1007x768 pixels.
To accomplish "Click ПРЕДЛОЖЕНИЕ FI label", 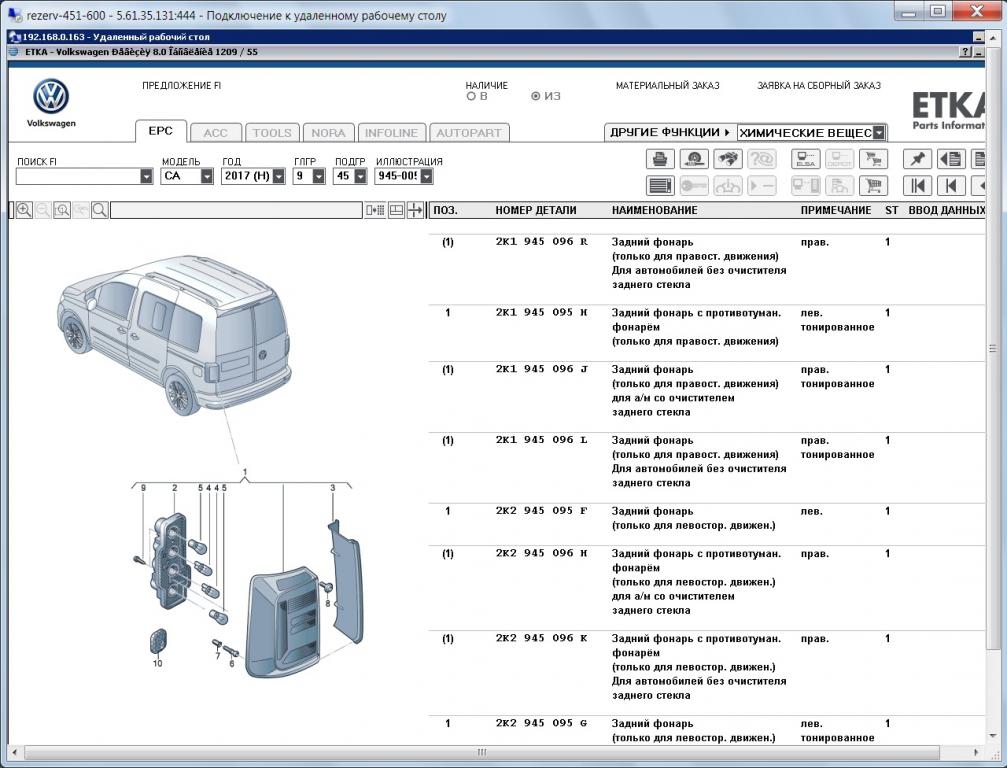I will click(x=182, y=85).
